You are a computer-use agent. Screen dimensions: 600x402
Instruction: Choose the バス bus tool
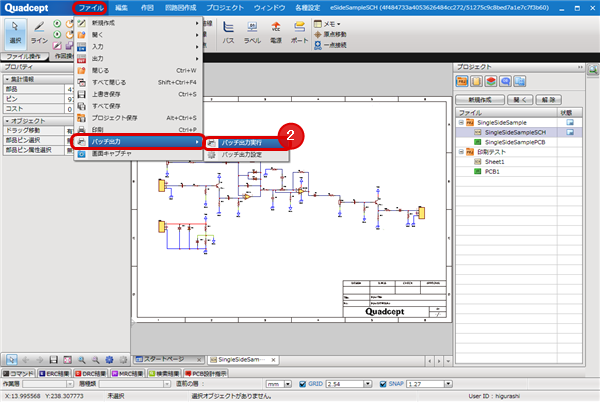(x=228, y=33)
